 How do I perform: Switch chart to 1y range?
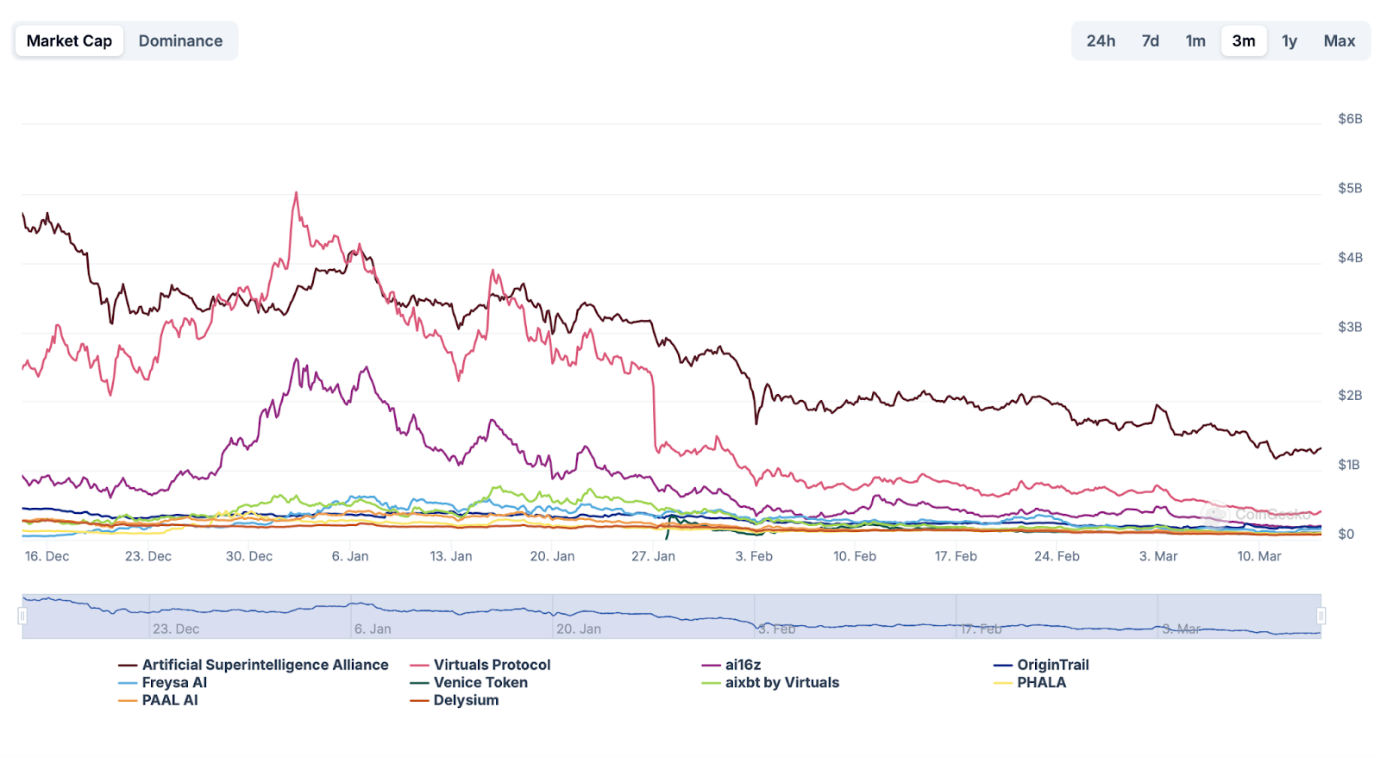pos(1289,41)
